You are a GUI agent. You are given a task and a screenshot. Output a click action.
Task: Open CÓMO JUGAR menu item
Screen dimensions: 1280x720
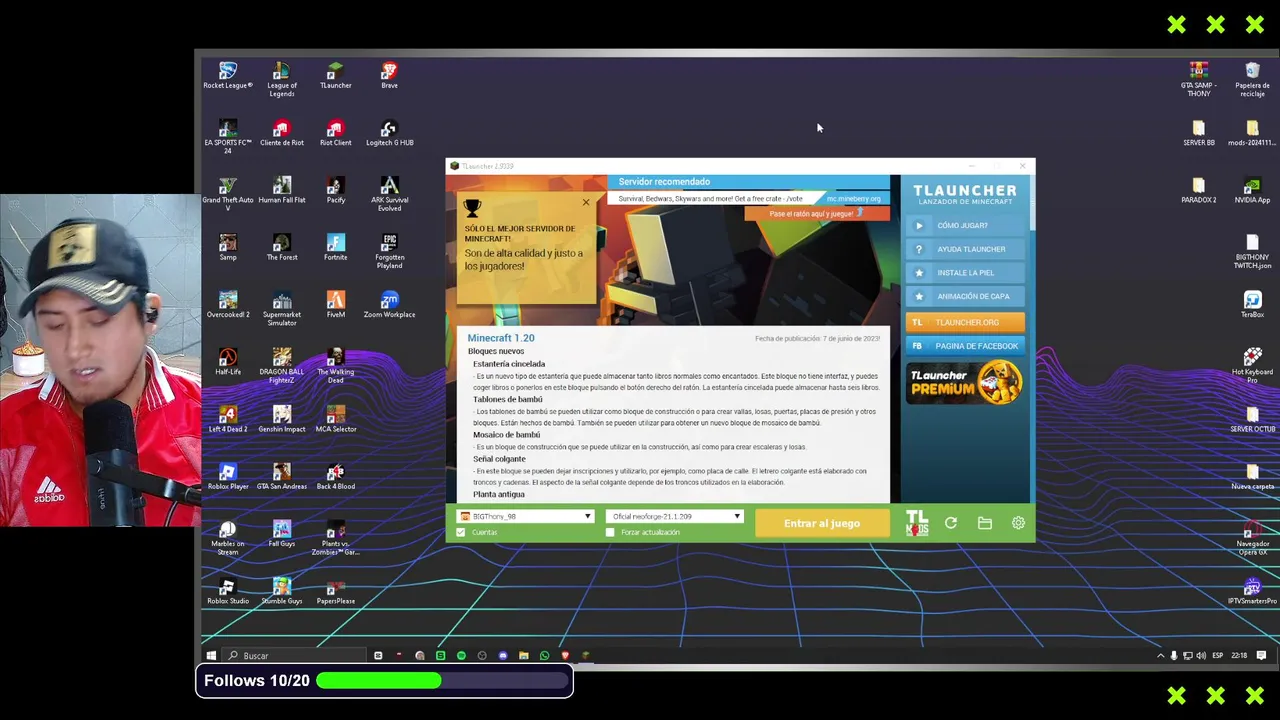[x=965, y=226]
